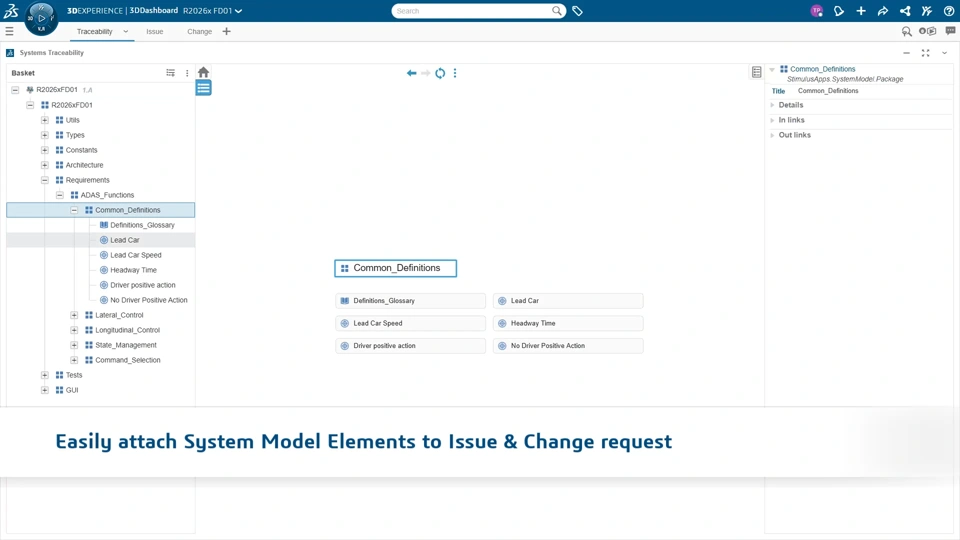Open Common_Definitions title in properties panel
Viewport: 960px width, 540px height.
click(x=822, y=69)
